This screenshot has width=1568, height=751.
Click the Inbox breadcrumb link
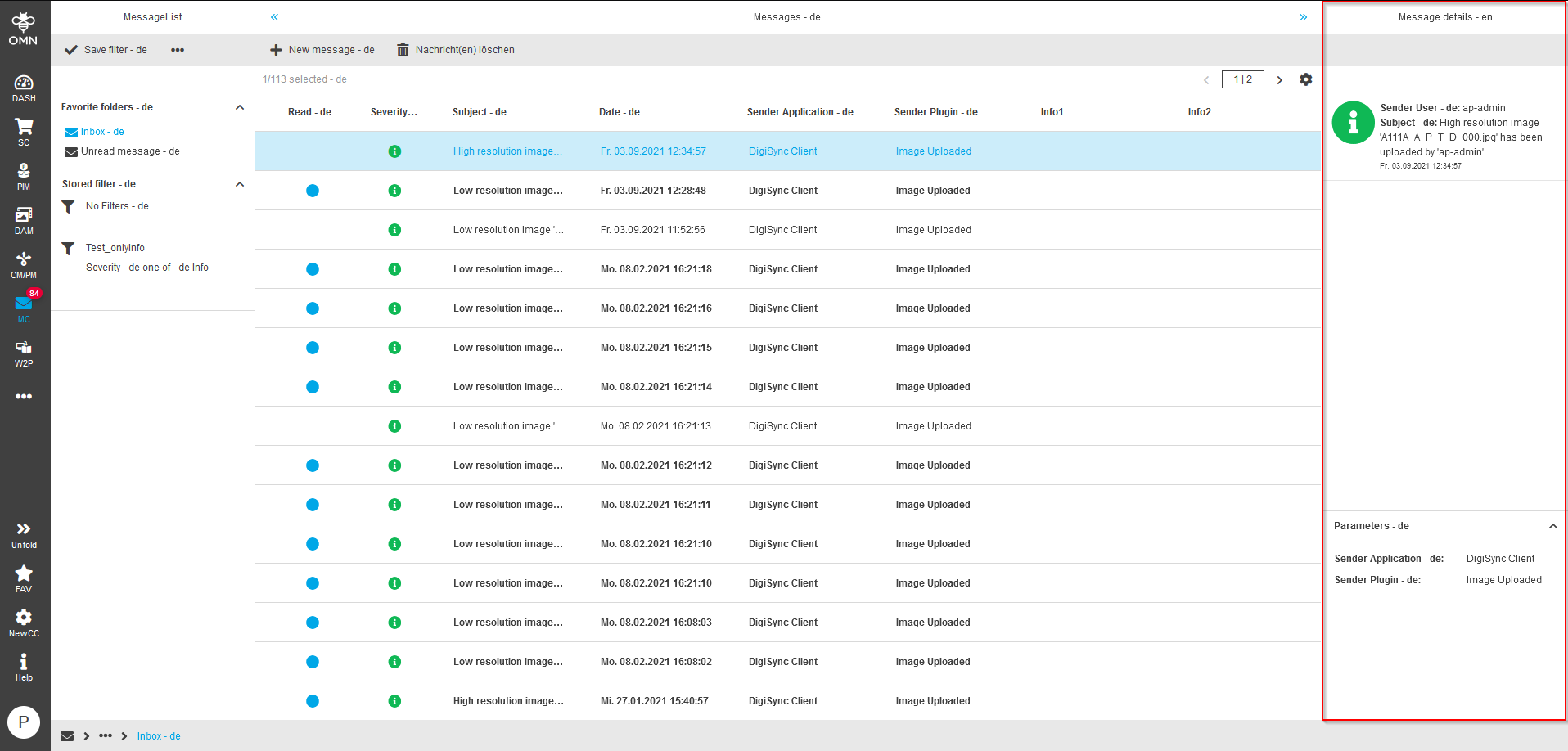[x=159, y=736]
